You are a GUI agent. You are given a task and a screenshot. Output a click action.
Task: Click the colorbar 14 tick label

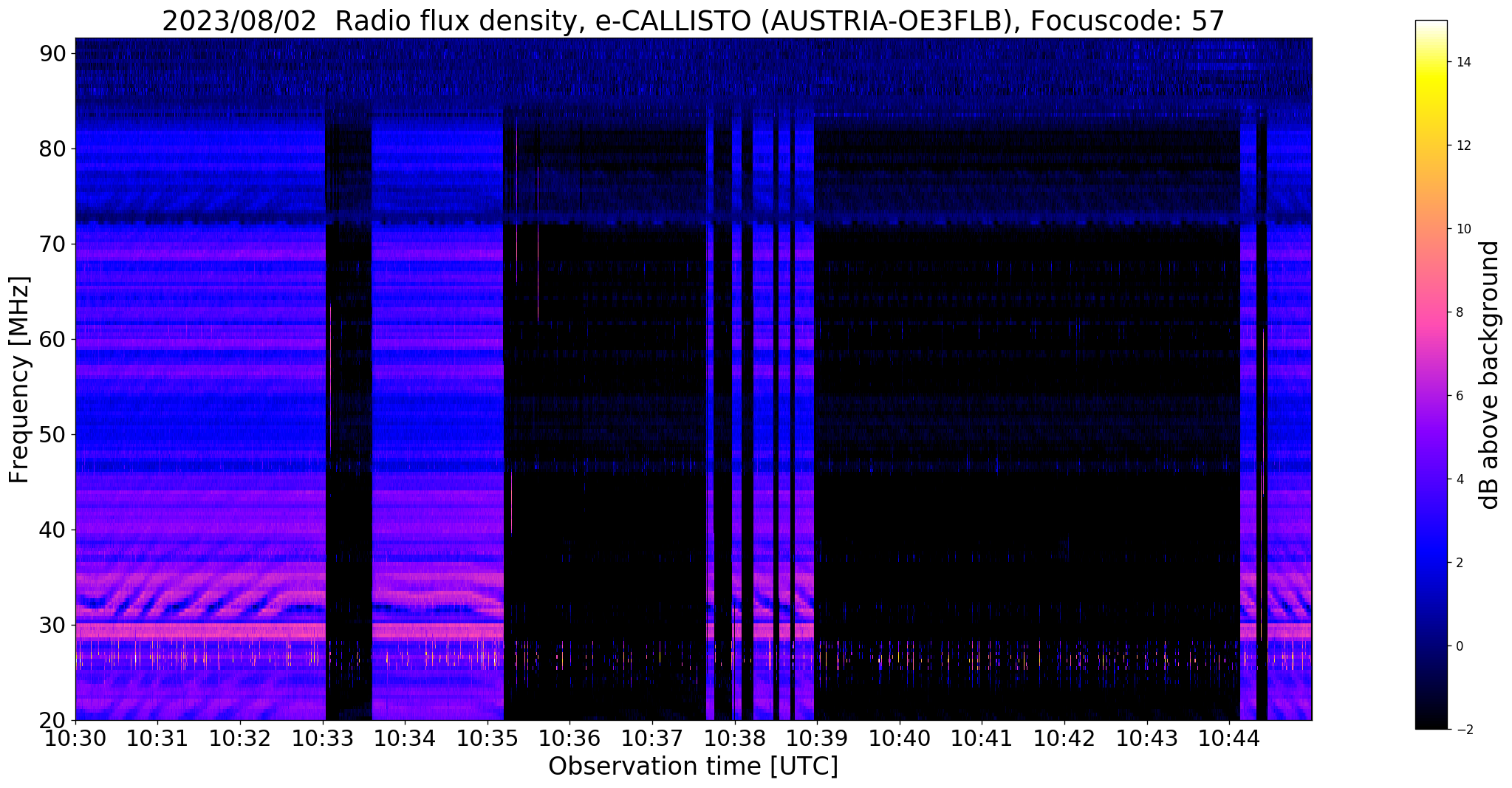[x=1463, y=62]
